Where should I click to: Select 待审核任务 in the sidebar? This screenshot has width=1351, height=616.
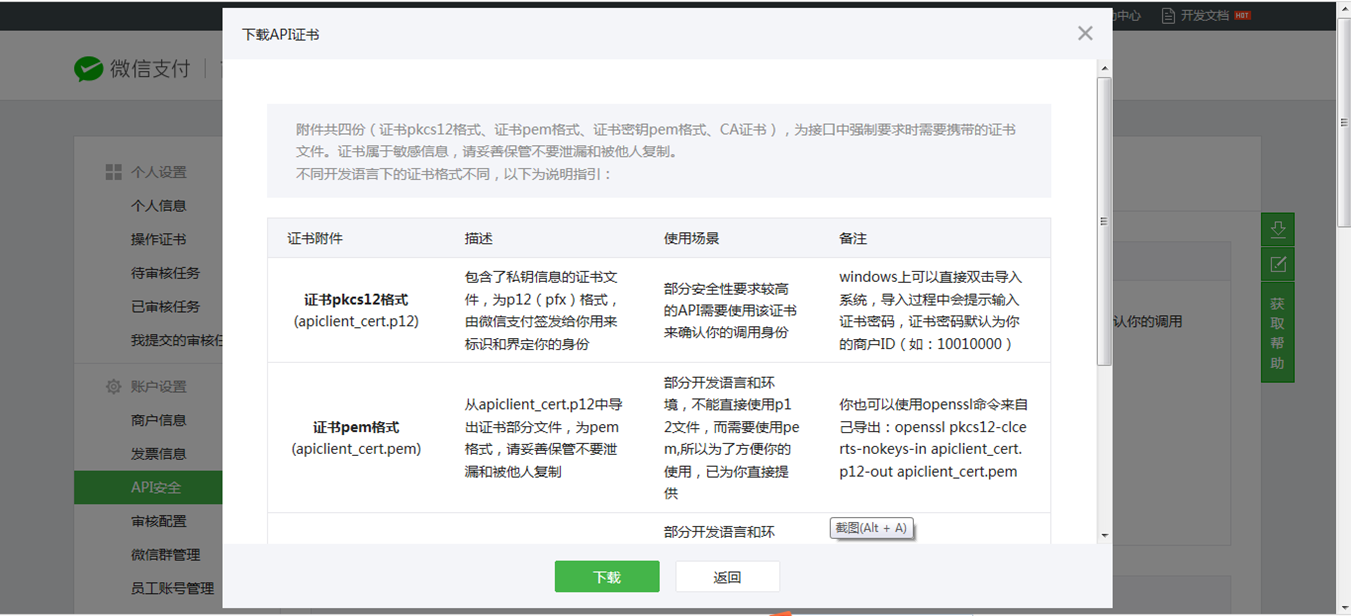click(x=166, y=273)
